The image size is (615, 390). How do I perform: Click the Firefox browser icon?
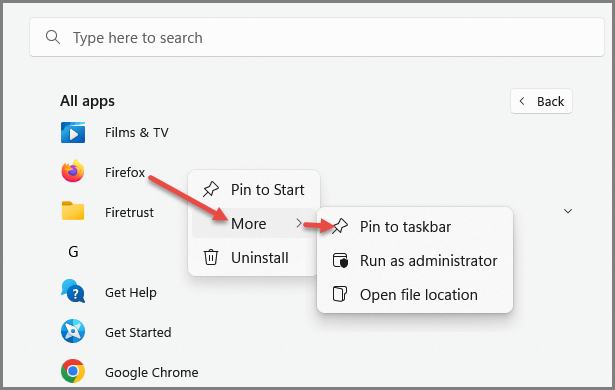[x=73, y=171]
